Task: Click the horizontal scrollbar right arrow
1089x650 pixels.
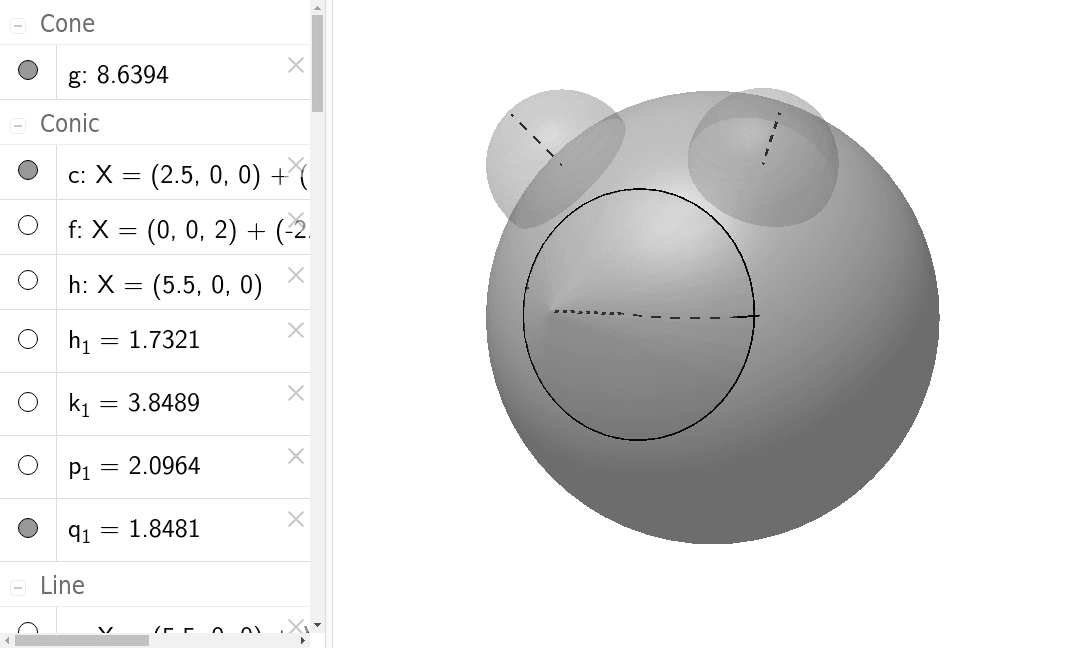Action: point(303,640)
